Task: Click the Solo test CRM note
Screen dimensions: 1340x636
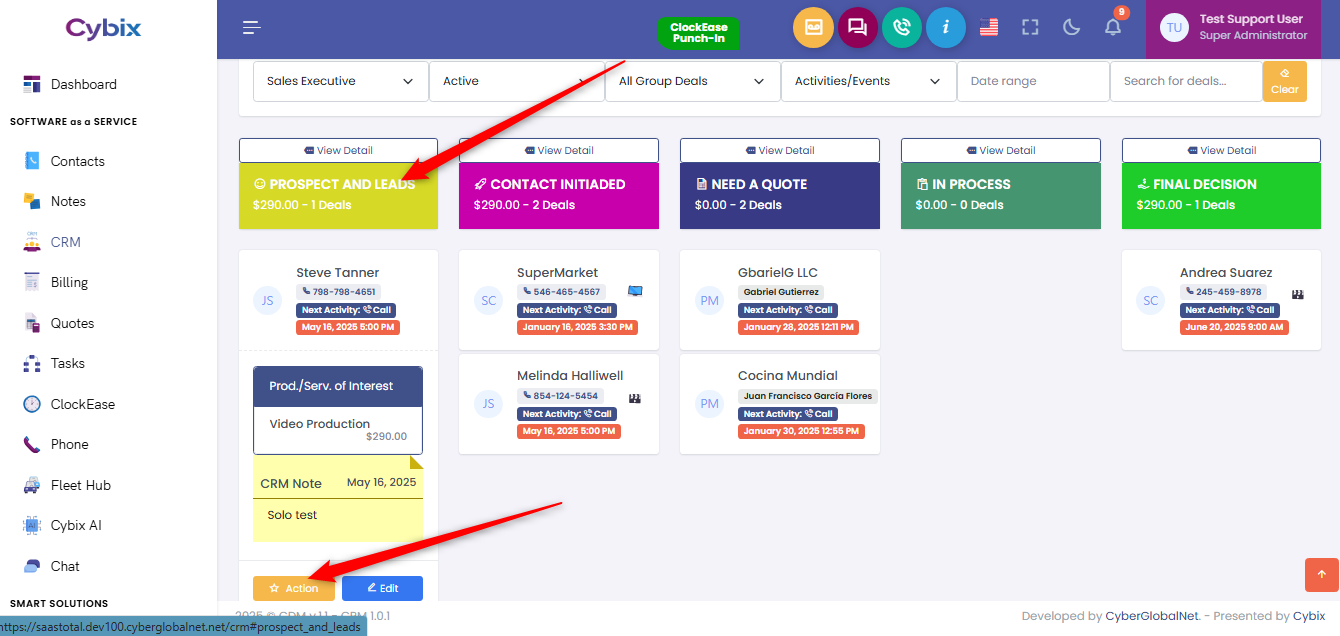Action: (x=338, y=516)
